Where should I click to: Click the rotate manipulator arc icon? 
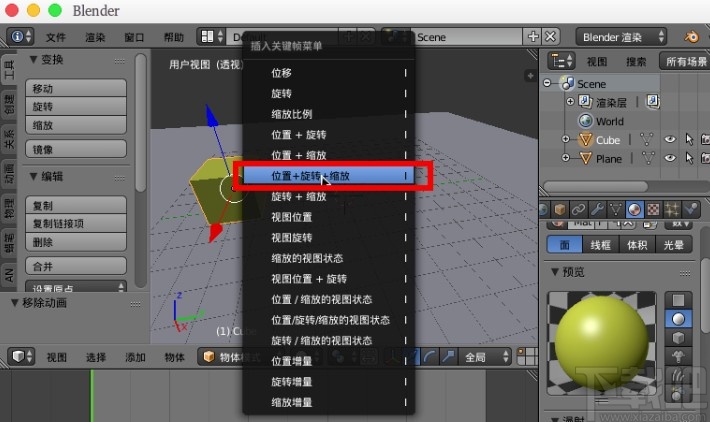point(430,357)
